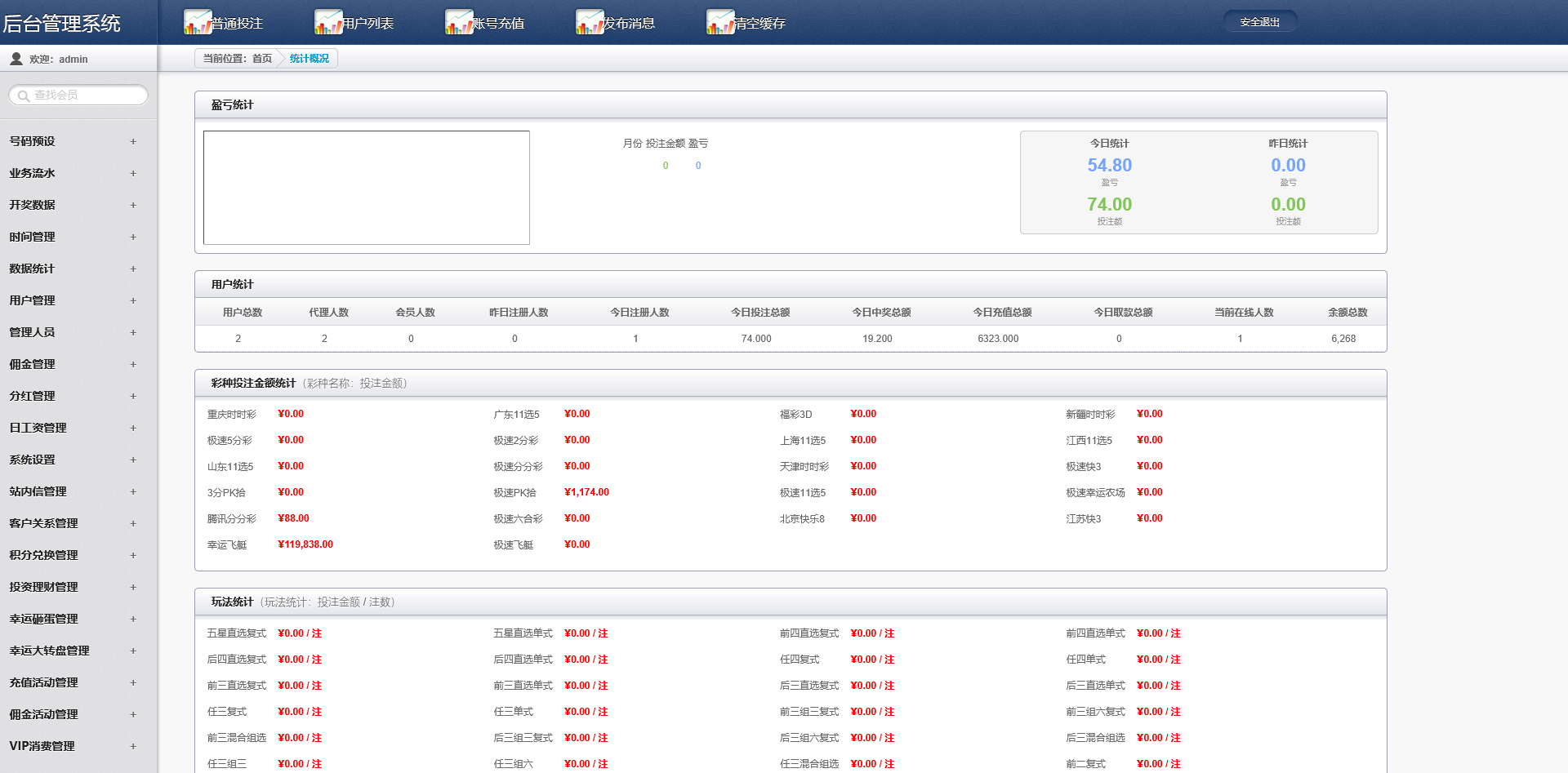Click the chart icon beside 账号充值
Screen dimensions: 1568x773
pos(459,22)
